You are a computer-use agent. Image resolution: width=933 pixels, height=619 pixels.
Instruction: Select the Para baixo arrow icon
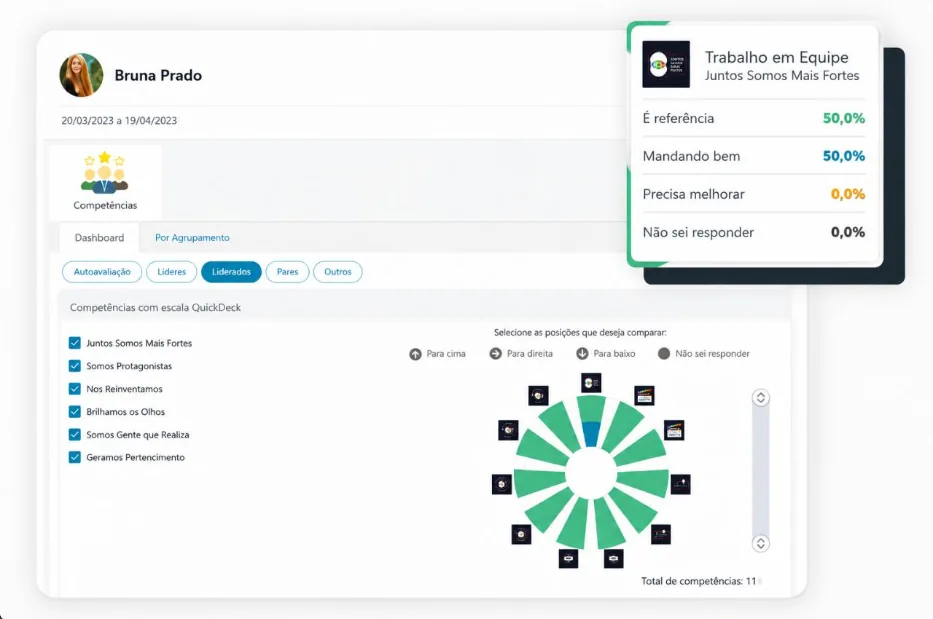(583, 354)
